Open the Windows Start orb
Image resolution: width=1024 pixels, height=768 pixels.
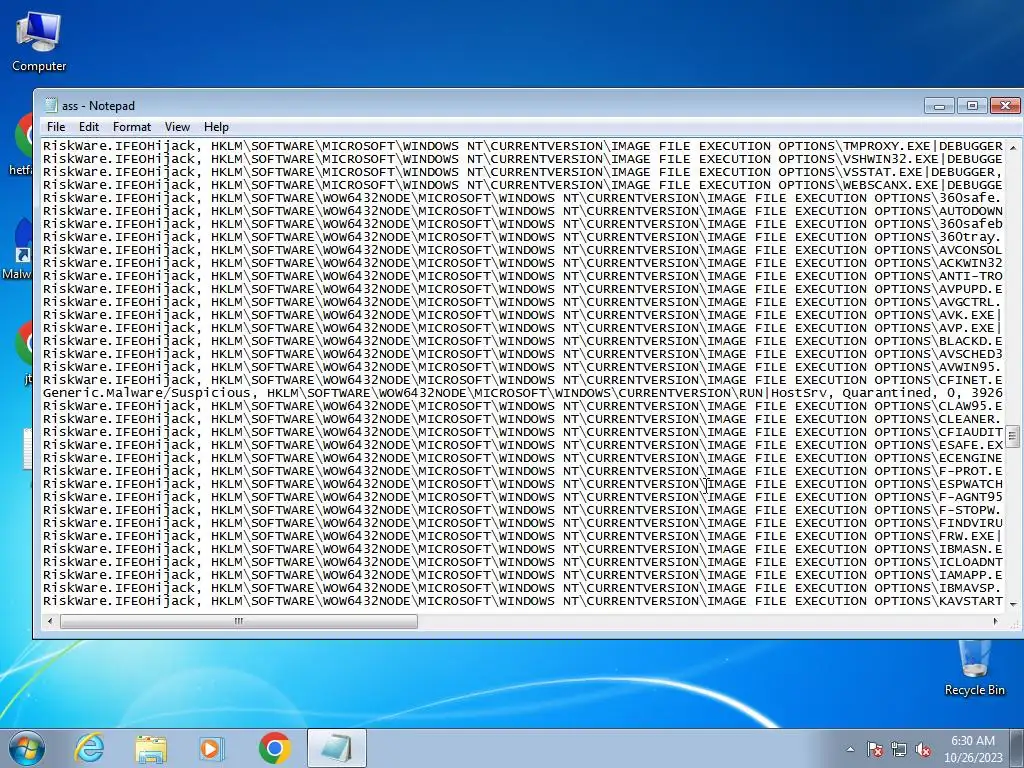(27, 748)
